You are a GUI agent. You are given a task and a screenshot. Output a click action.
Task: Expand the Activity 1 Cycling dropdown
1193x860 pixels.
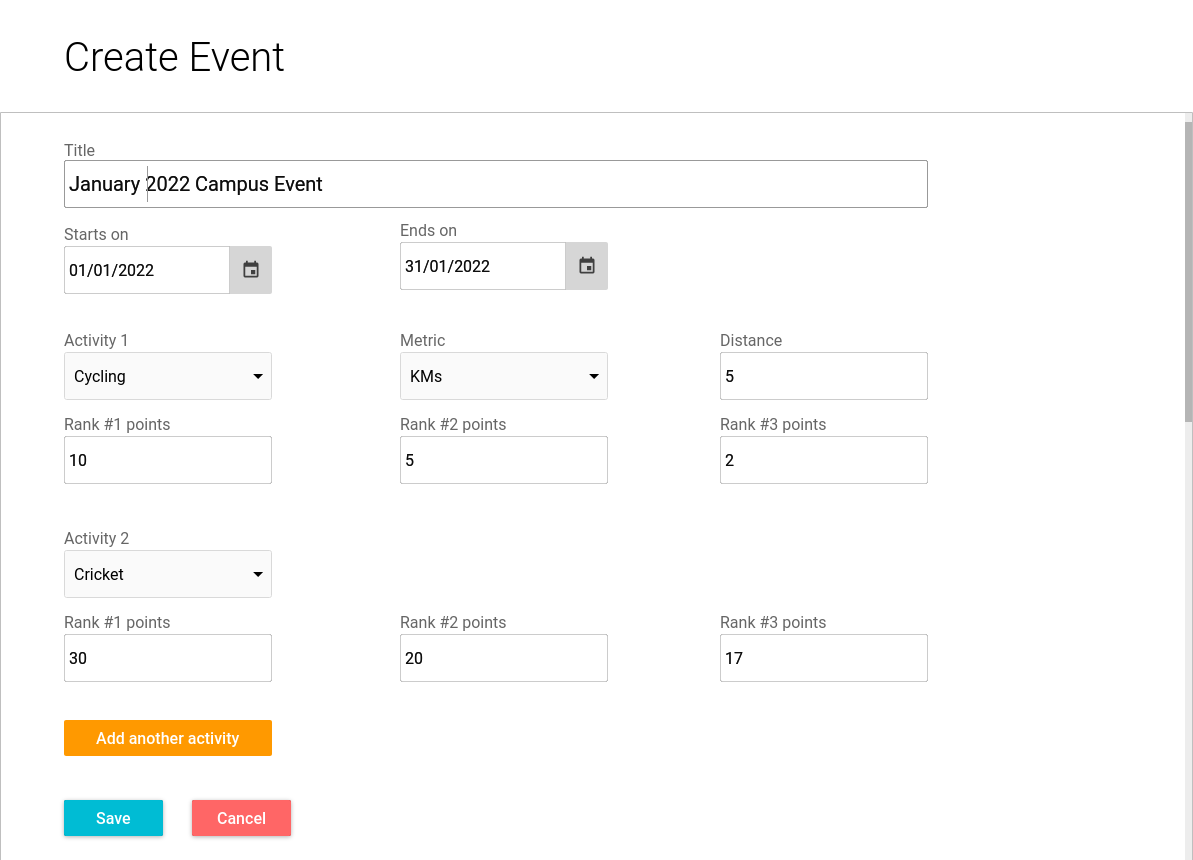tap(168, 376)
